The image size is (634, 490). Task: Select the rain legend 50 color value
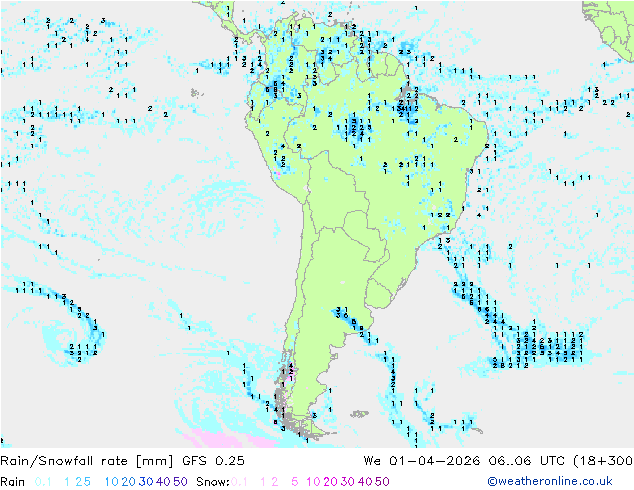coord(180,482)
